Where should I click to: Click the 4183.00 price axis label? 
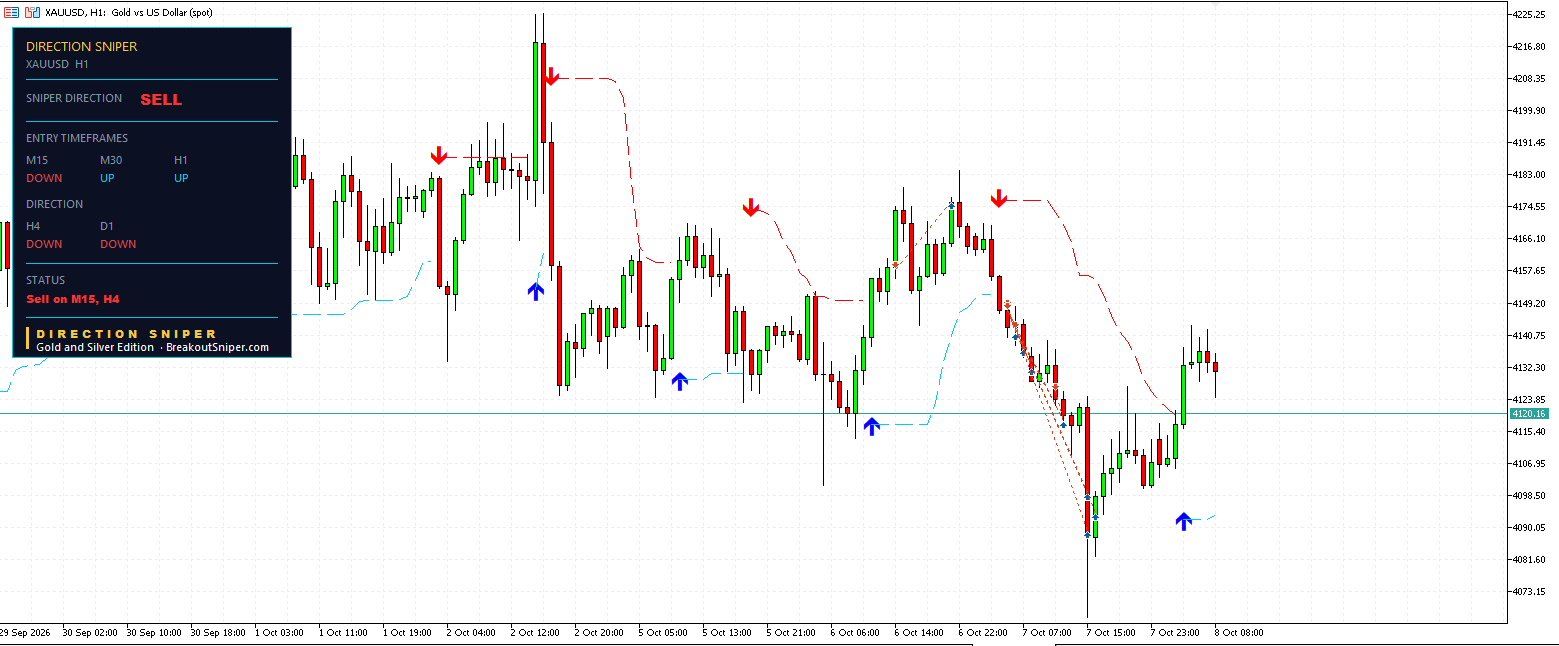pyautogui.click(x=1530, y=174)
